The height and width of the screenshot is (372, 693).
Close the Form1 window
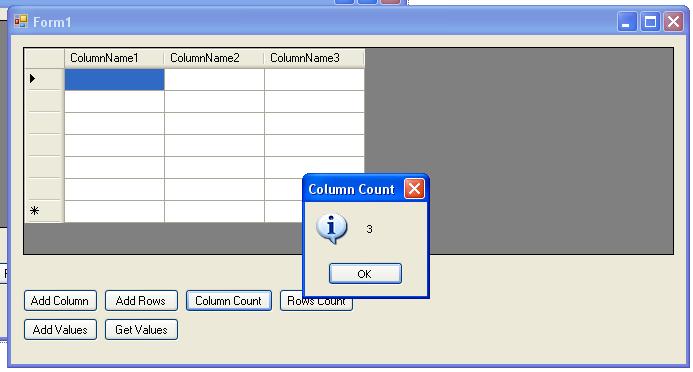673,22
